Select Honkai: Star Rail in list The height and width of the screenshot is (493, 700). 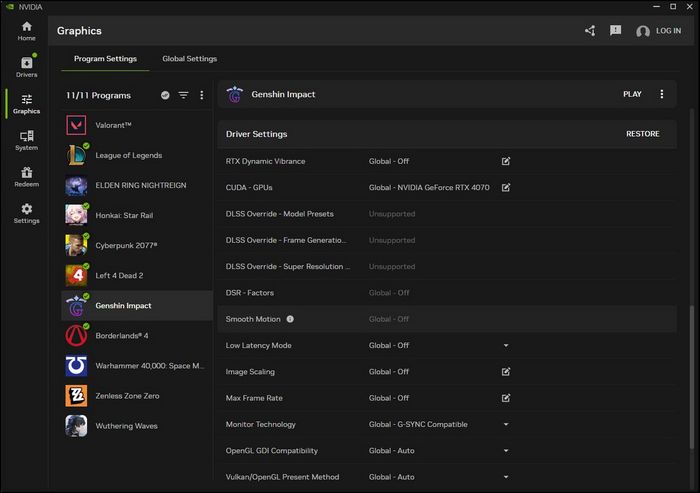[x=137, y=215]
